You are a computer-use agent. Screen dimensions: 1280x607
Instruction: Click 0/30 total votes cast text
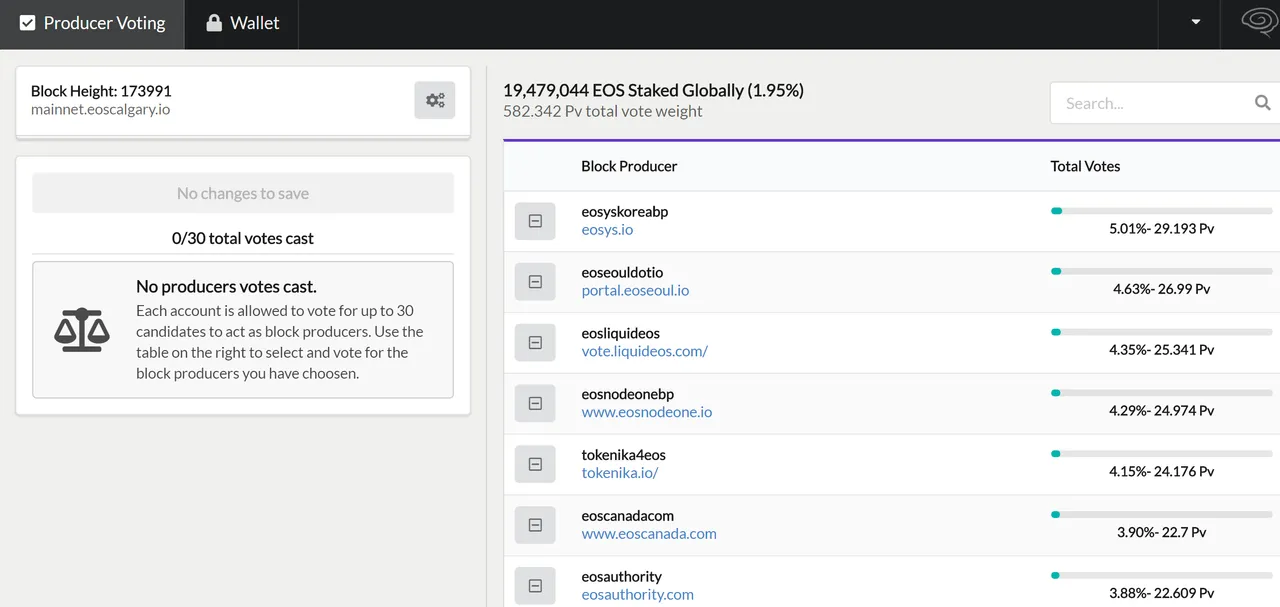pos(243,238)
